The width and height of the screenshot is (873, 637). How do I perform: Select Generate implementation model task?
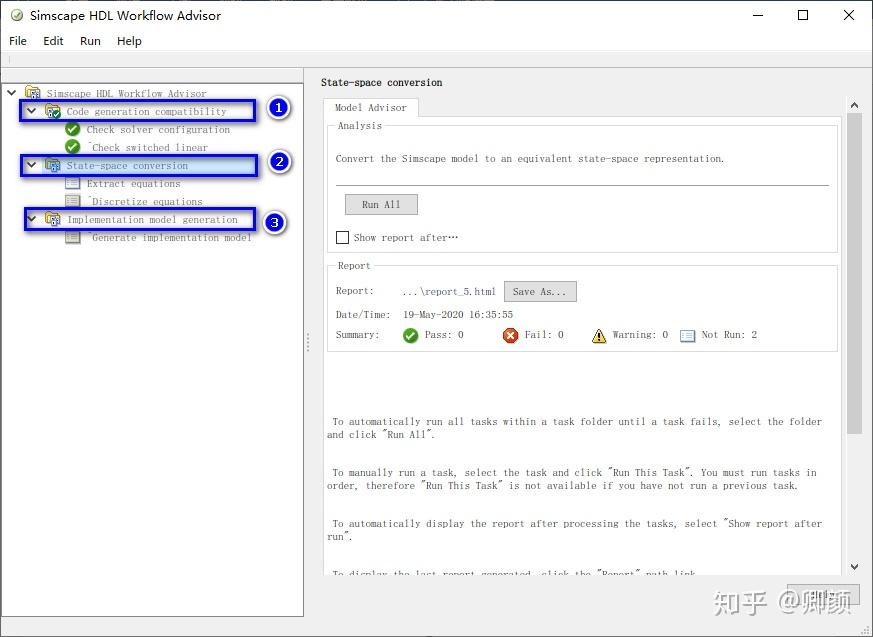click(172, 237)
